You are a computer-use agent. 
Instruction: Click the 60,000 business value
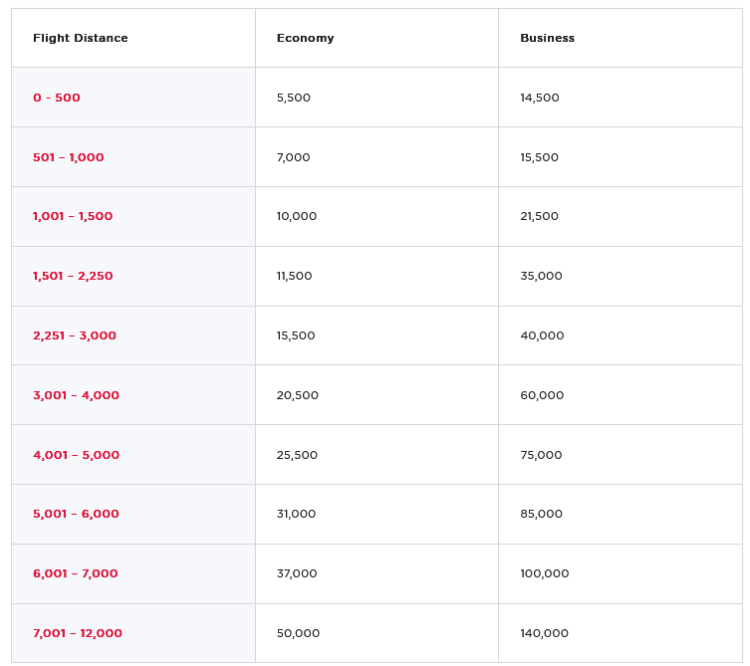pos(542,396)
